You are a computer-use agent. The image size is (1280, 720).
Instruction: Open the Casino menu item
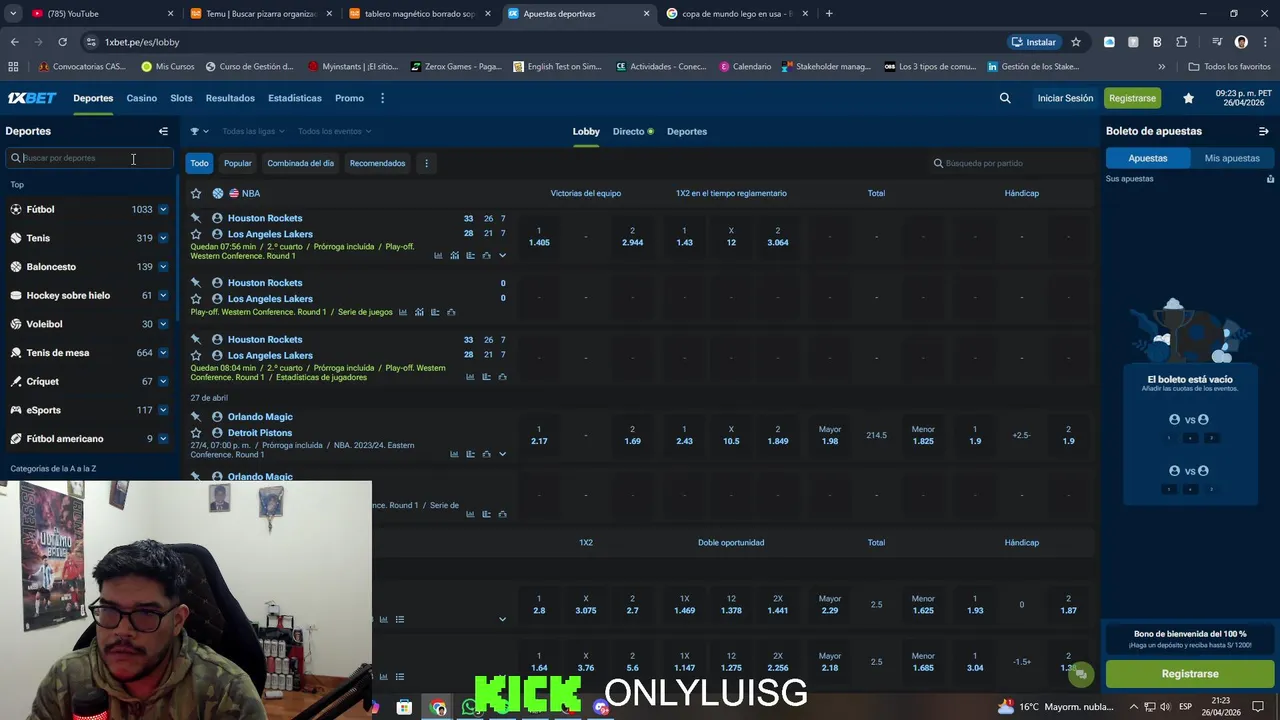(141, 98)
